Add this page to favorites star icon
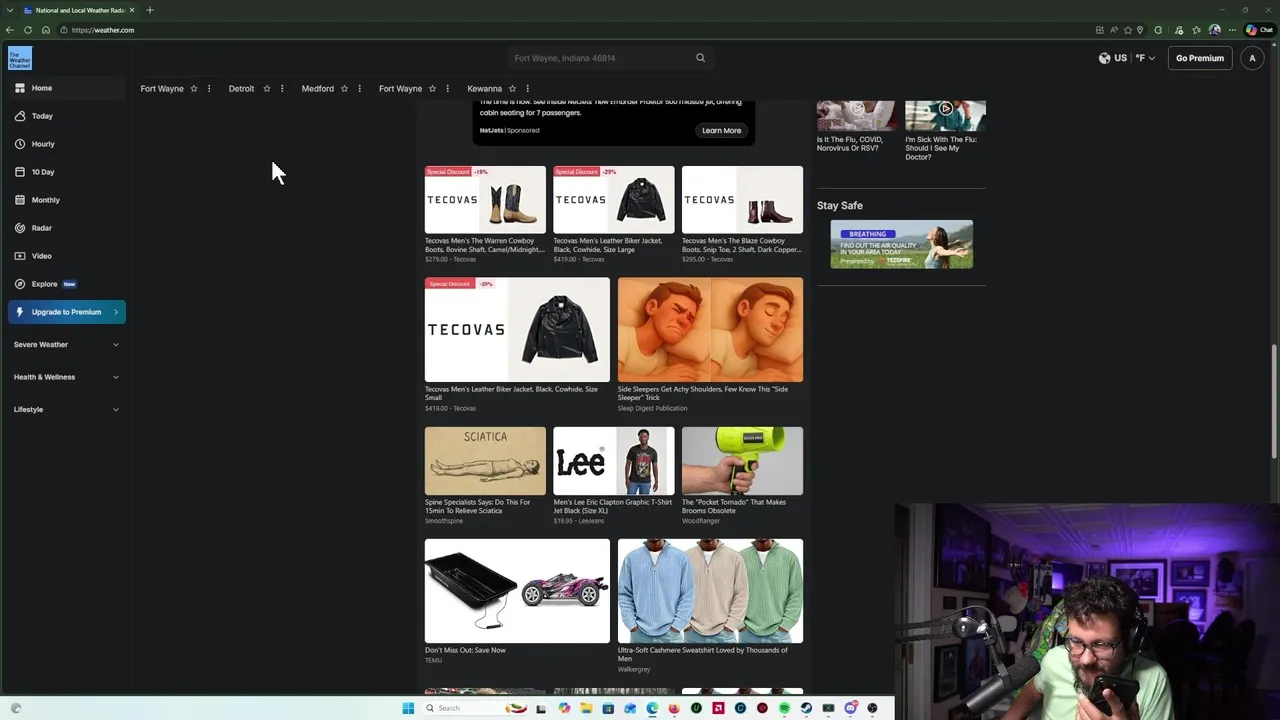1280x720 pixels. point(1128,30)
